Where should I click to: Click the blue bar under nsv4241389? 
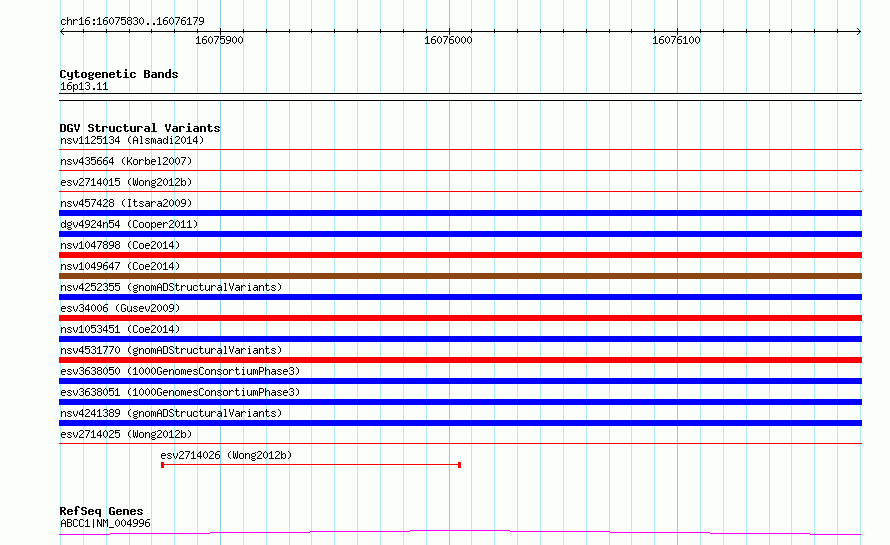coord(460,423)
